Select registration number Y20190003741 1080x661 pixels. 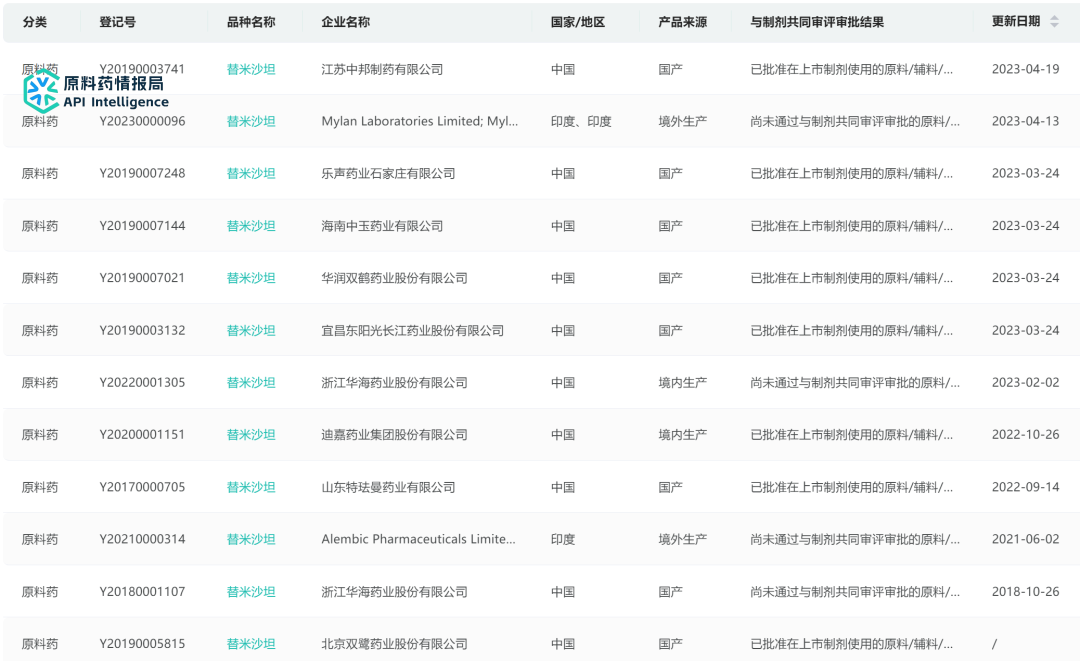point(142,69)
